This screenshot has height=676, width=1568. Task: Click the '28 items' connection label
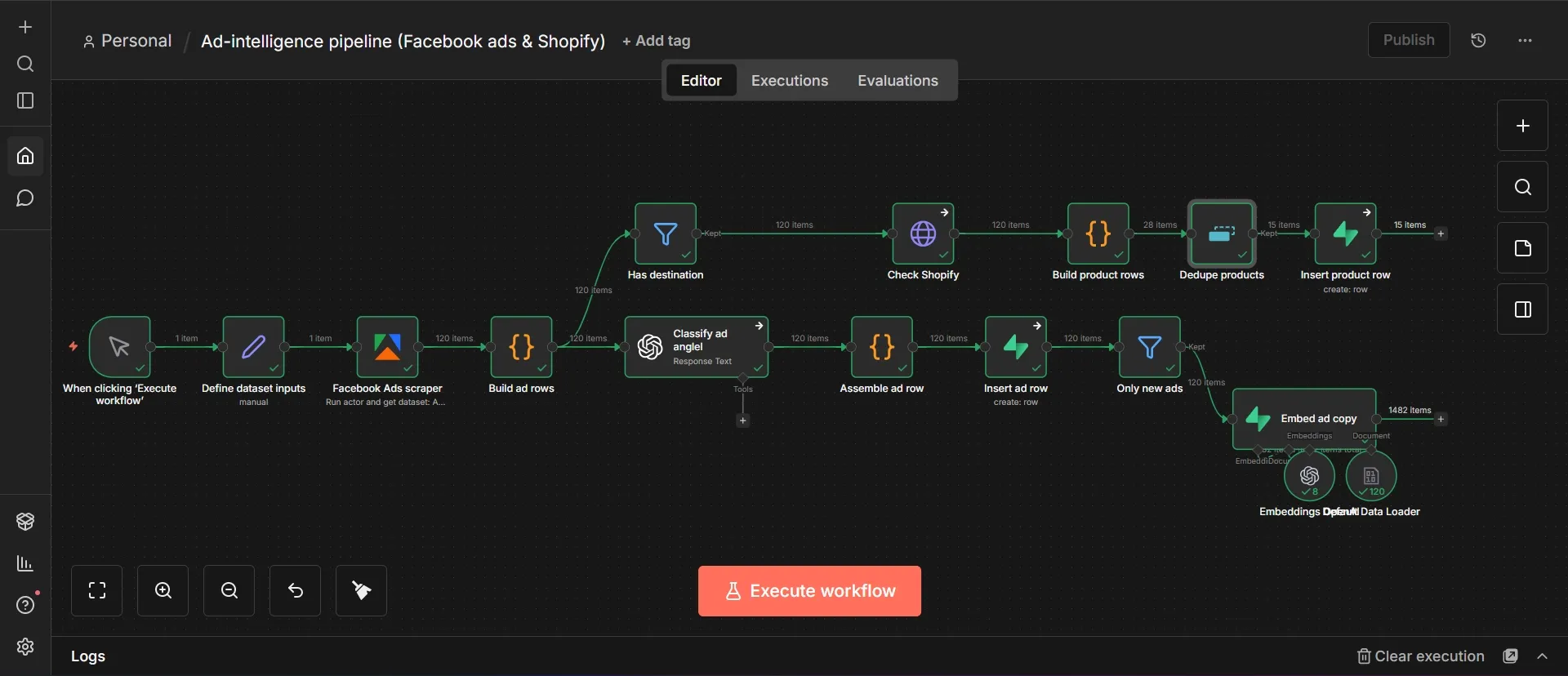click(x=1160, y=225)
